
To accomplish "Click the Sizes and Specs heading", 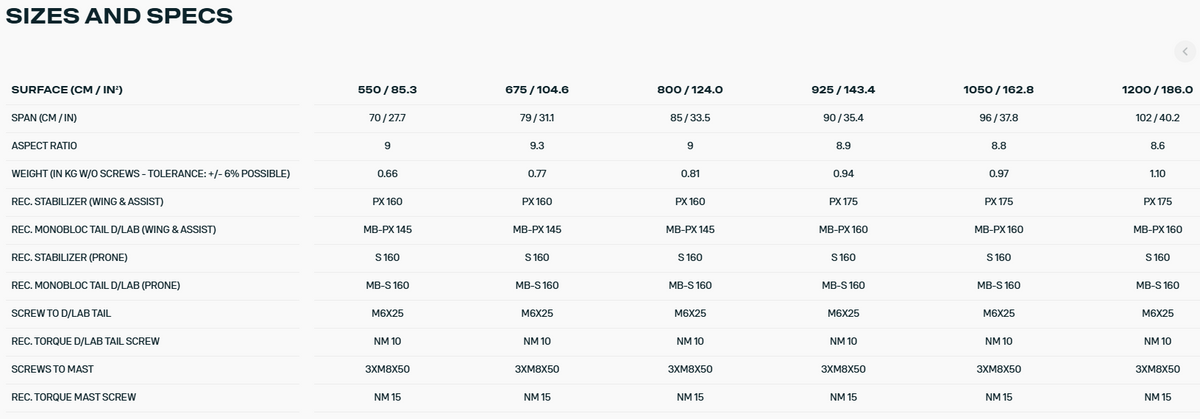I will pos(120,15).
